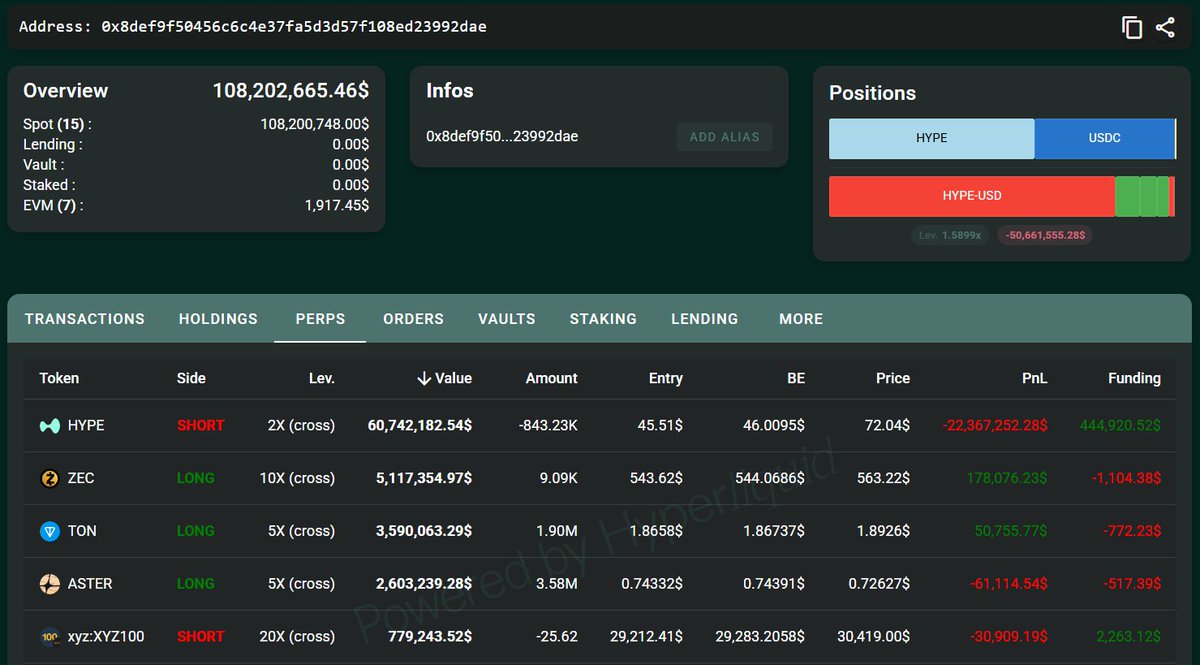
Task: Click the ZEC token name
Action: pyautogui.click(x=81, y=479)
